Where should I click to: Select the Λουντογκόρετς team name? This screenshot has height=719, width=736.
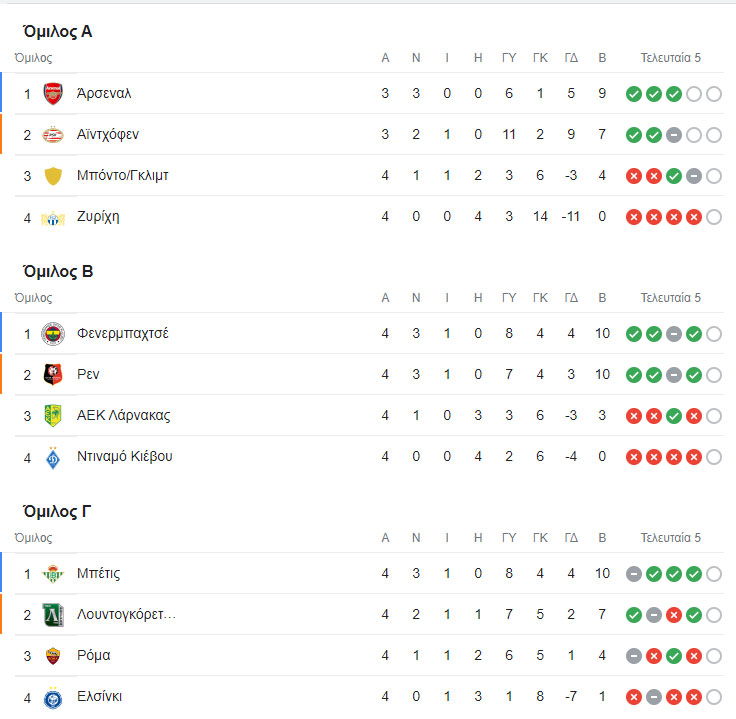pos(126,614)
